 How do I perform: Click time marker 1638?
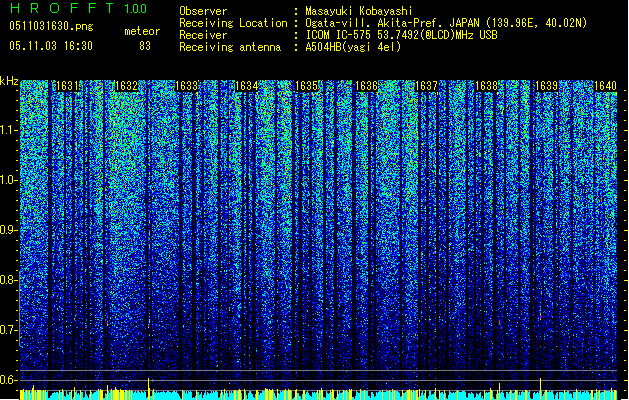tap(486, 86)
